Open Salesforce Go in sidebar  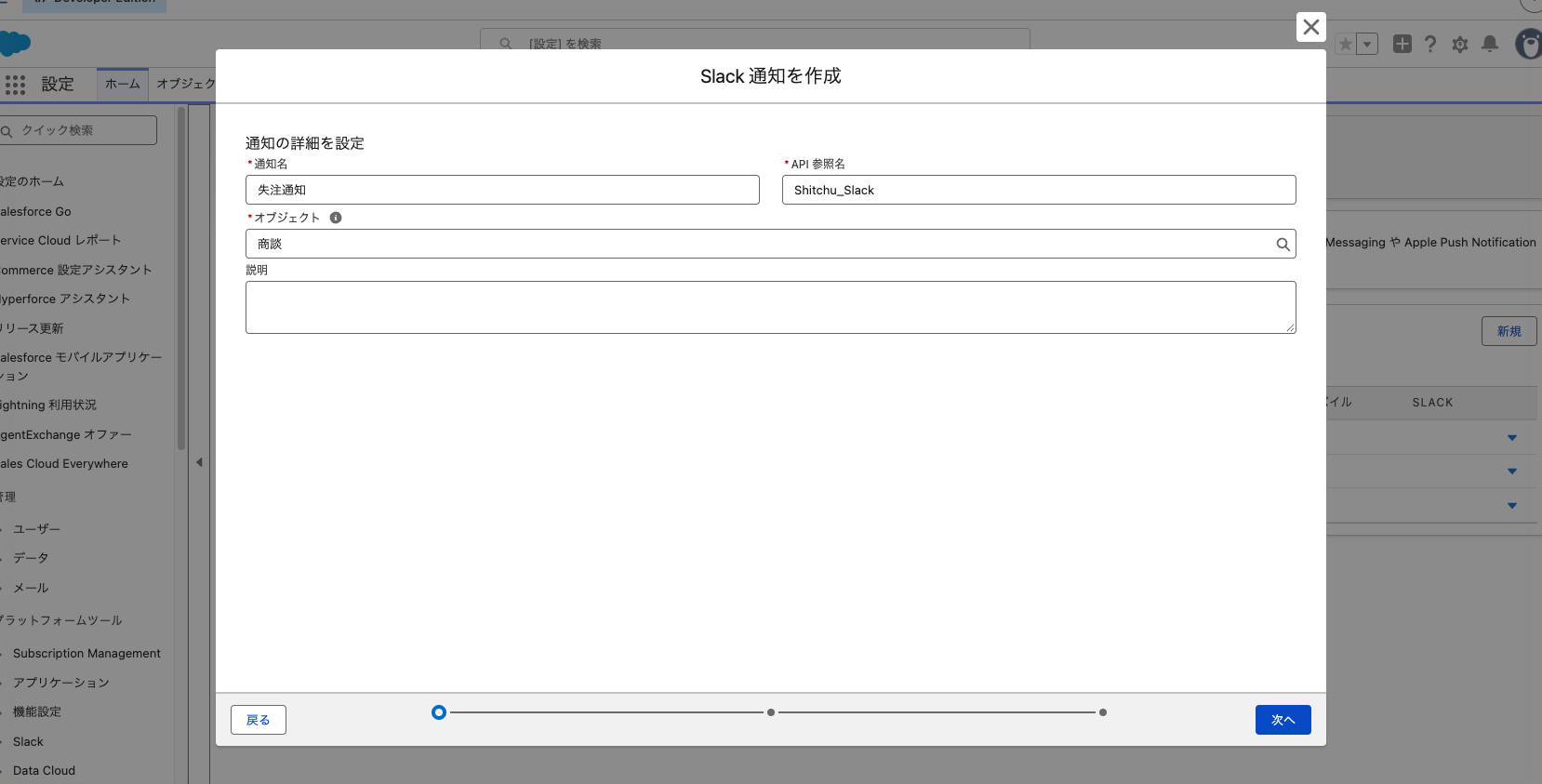click(x=35, y=211)
